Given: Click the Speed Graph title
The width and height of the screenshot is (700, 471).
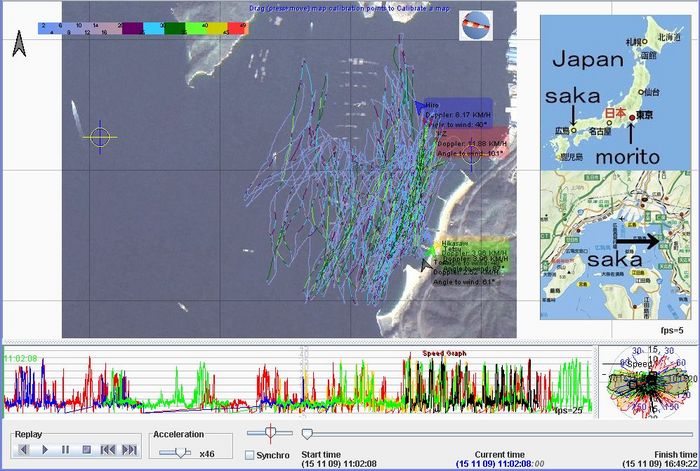Looking at the screenshot, I should click(444, 353).
